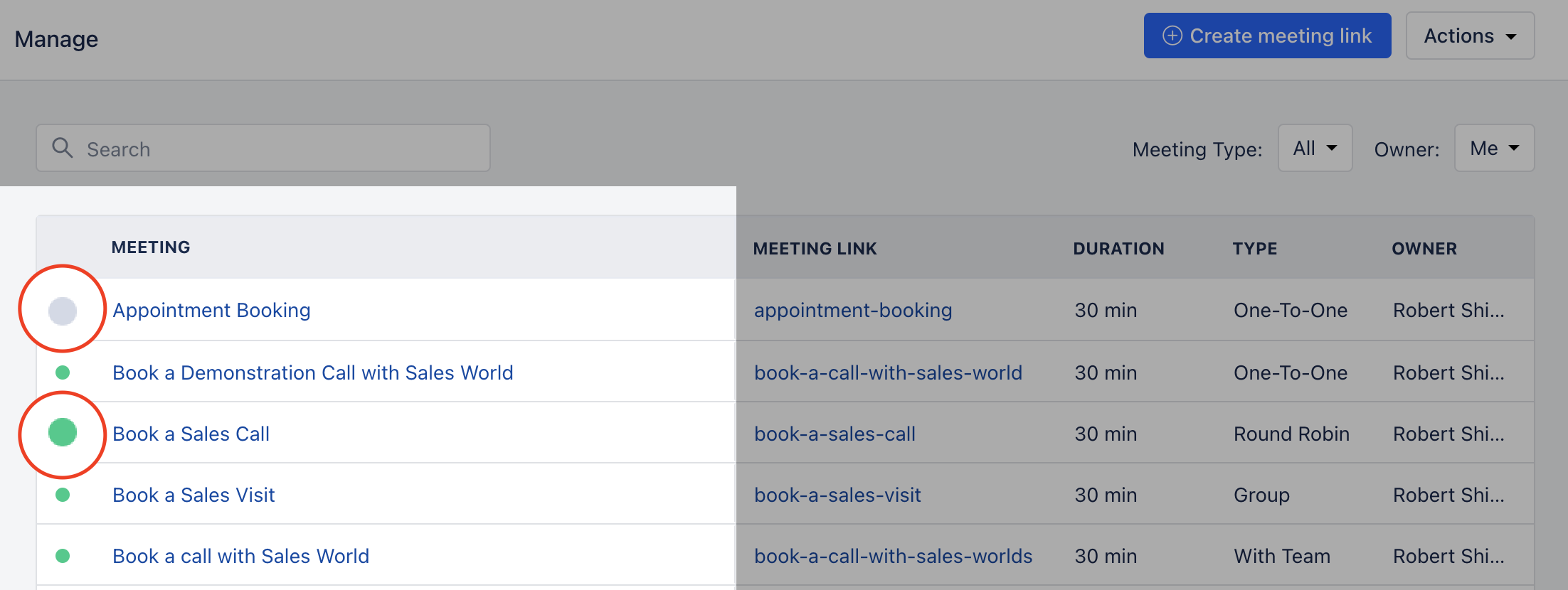Screen dimensions: 1568x590
Task: Click 30 min duration in Book a Sales Call row
Action: click(x=1106, y=434)
